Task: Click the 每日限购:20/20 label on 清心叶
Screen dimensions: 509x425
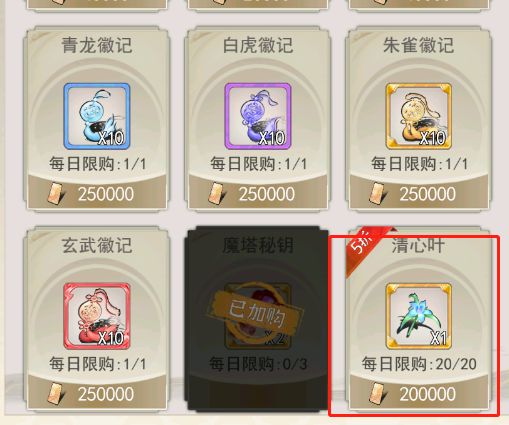Action: point(419,363)
